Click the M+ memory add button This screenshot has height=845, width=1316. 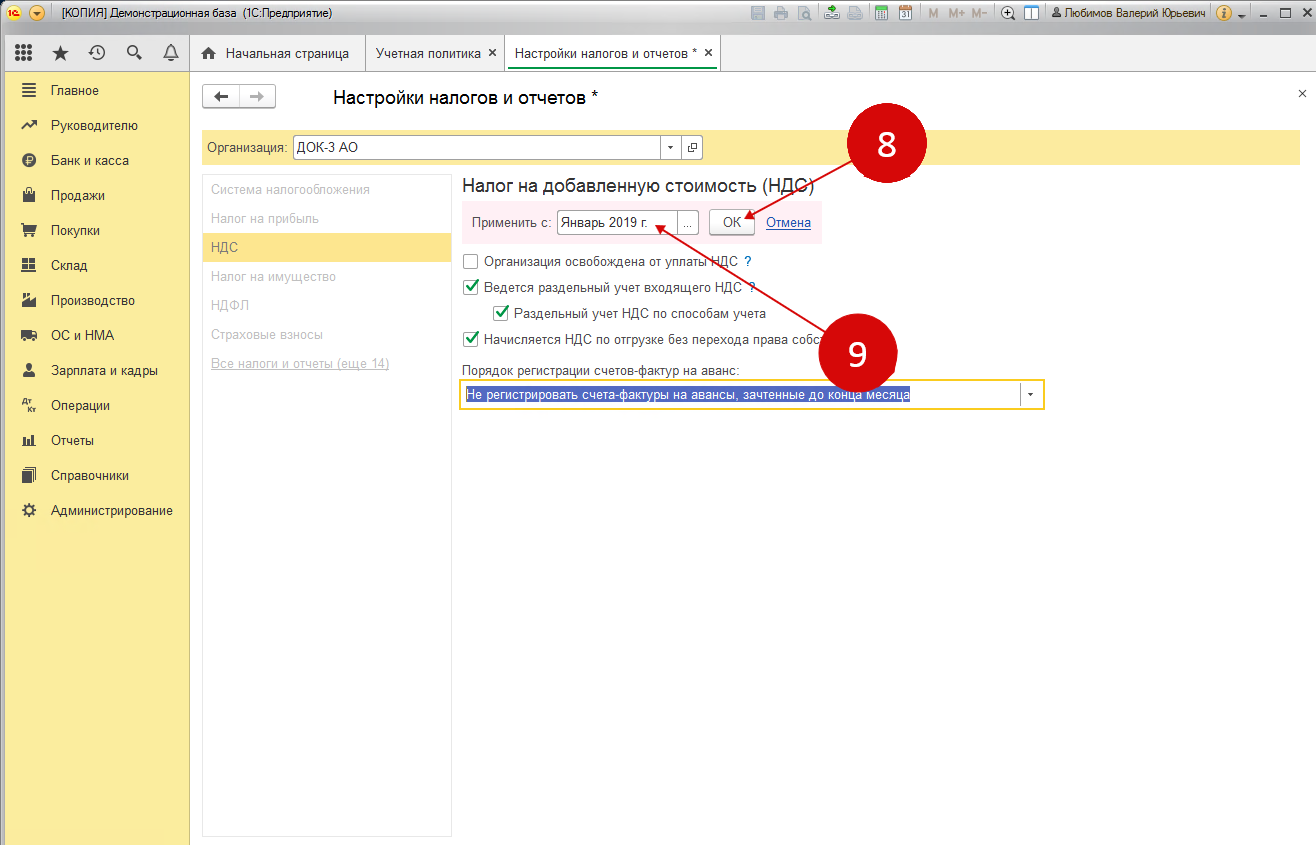coord(956,13)
